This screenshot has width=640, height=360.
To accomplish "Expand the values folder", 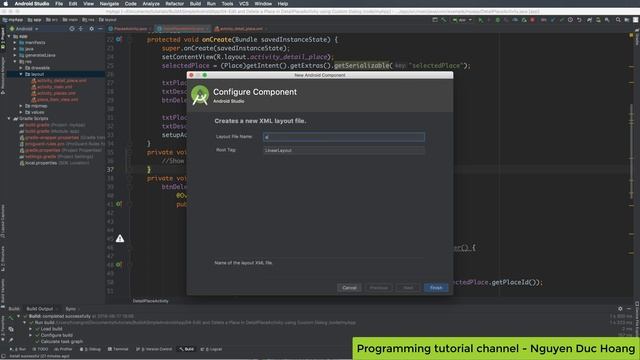I will [x=21, y=112].
